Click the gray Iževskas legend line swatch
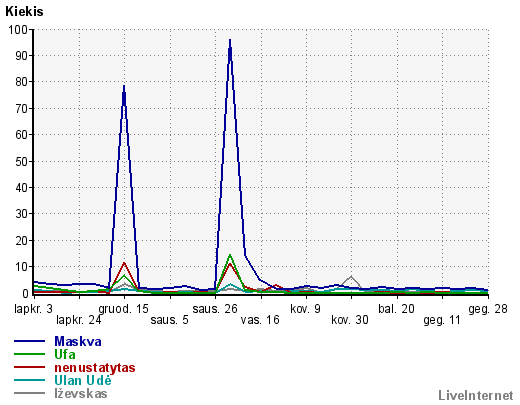This screenshot has width=520, height=405. pos(29,393)
